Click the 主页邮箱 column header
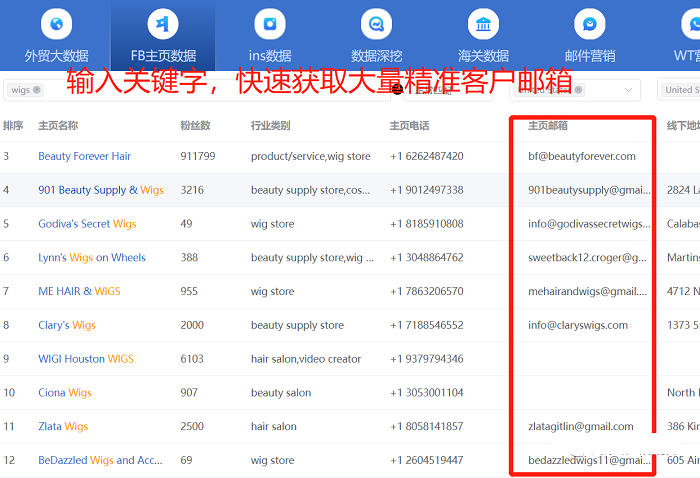The height and width of the screenshot is (478, 700). coord(548,125)
